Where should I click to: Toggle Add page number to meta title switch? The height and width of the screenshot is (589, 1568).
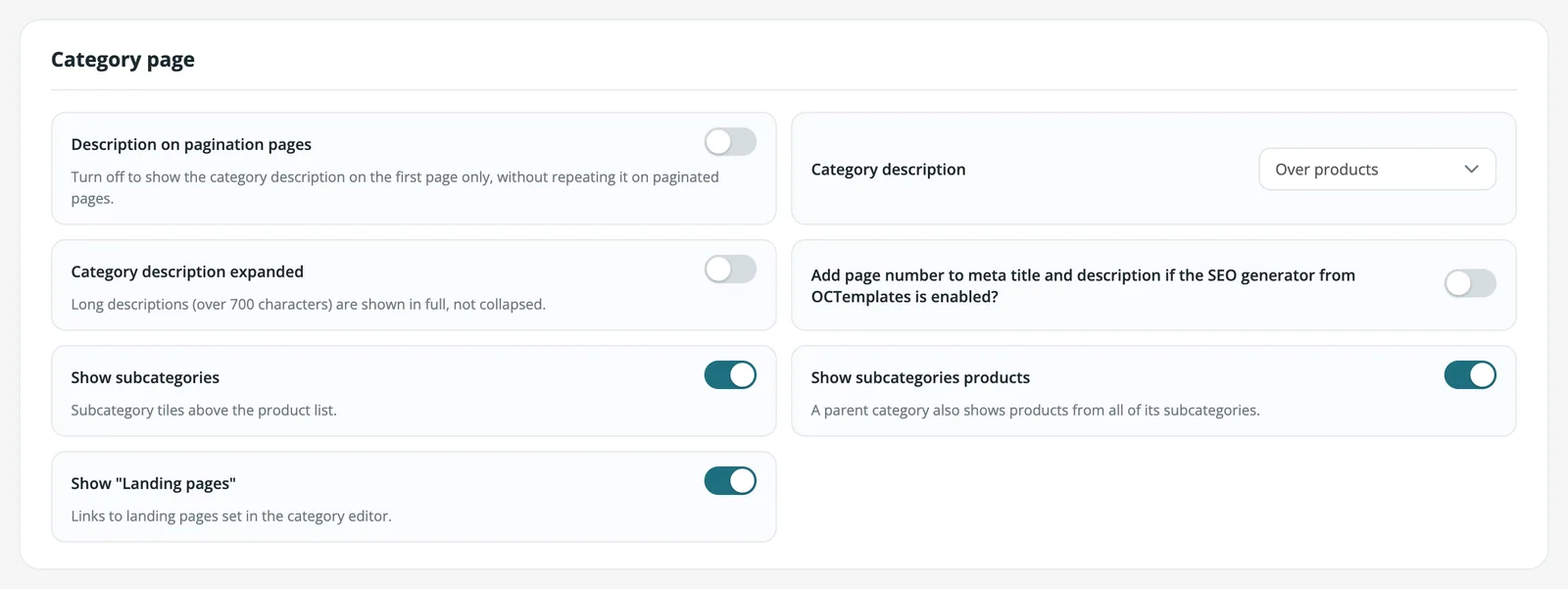(x=1470, y=284)
